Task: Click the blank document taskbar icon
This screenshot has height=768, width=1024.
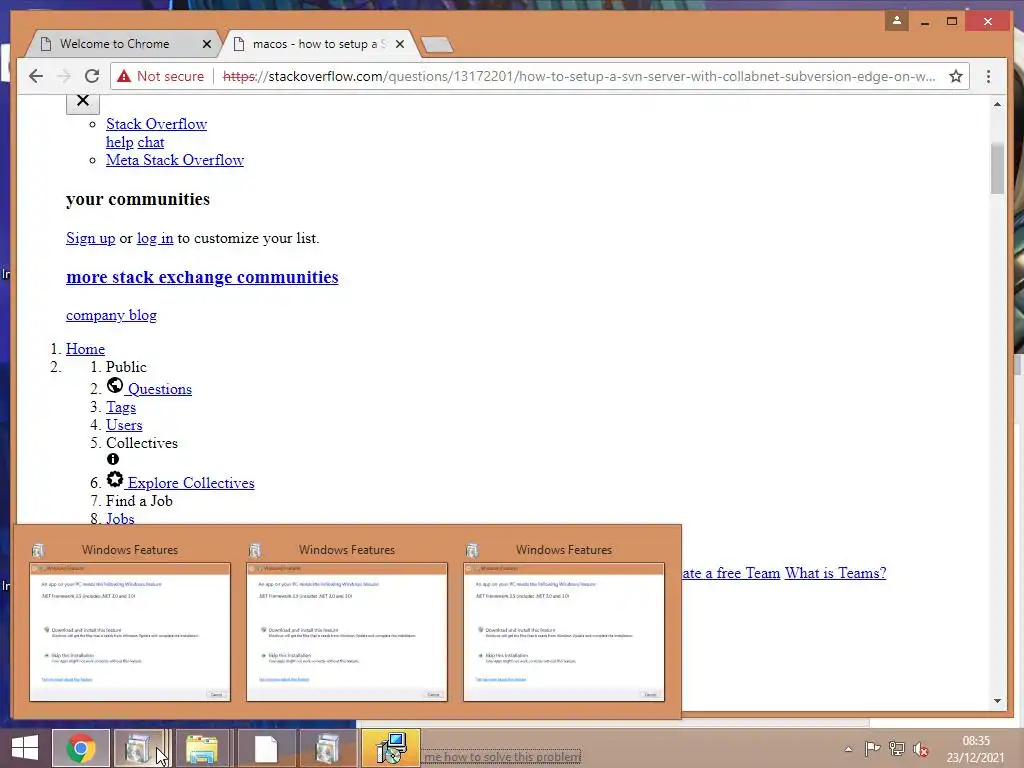Action: tap(266, 748)
